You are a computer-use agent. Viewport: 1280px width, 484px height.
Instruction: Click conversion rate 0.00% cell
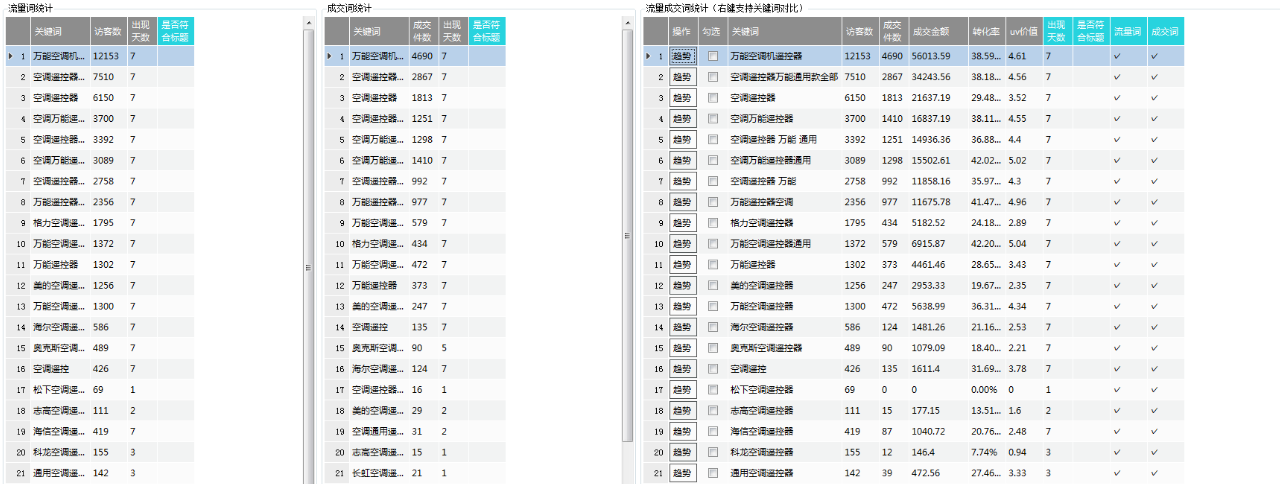tap(986, 389)
